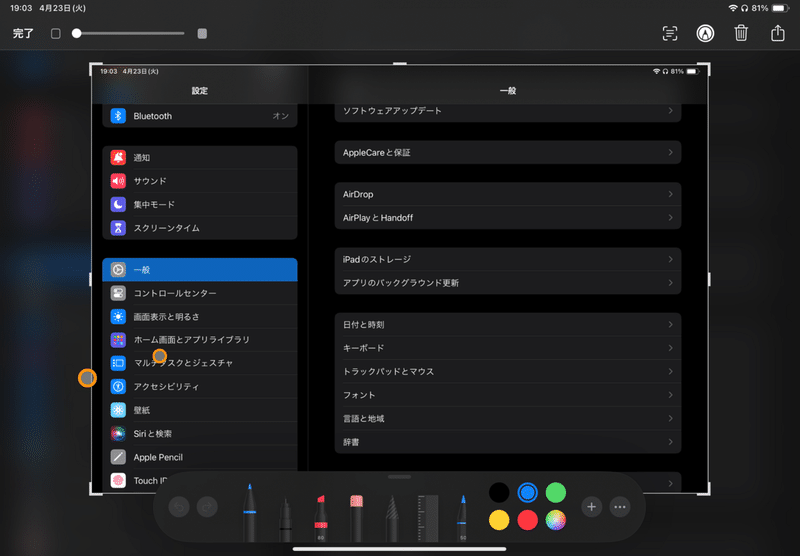Choose the blue color swatch
The width and height of the screenshot is (800, 556).
click(528, 492)
